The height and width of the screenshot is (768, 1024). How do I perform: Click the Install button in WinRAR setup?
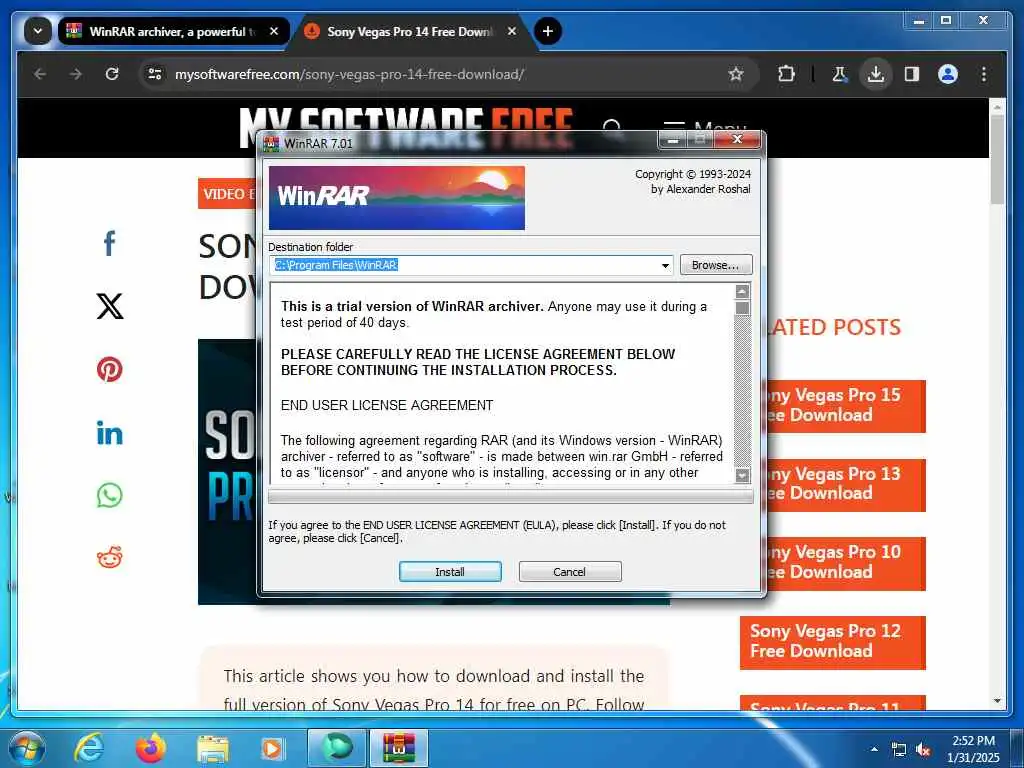(450, 571)
